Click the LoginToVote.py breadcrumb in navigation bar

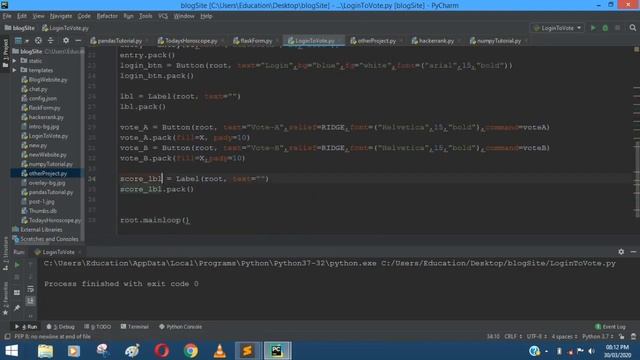(65, 28)
